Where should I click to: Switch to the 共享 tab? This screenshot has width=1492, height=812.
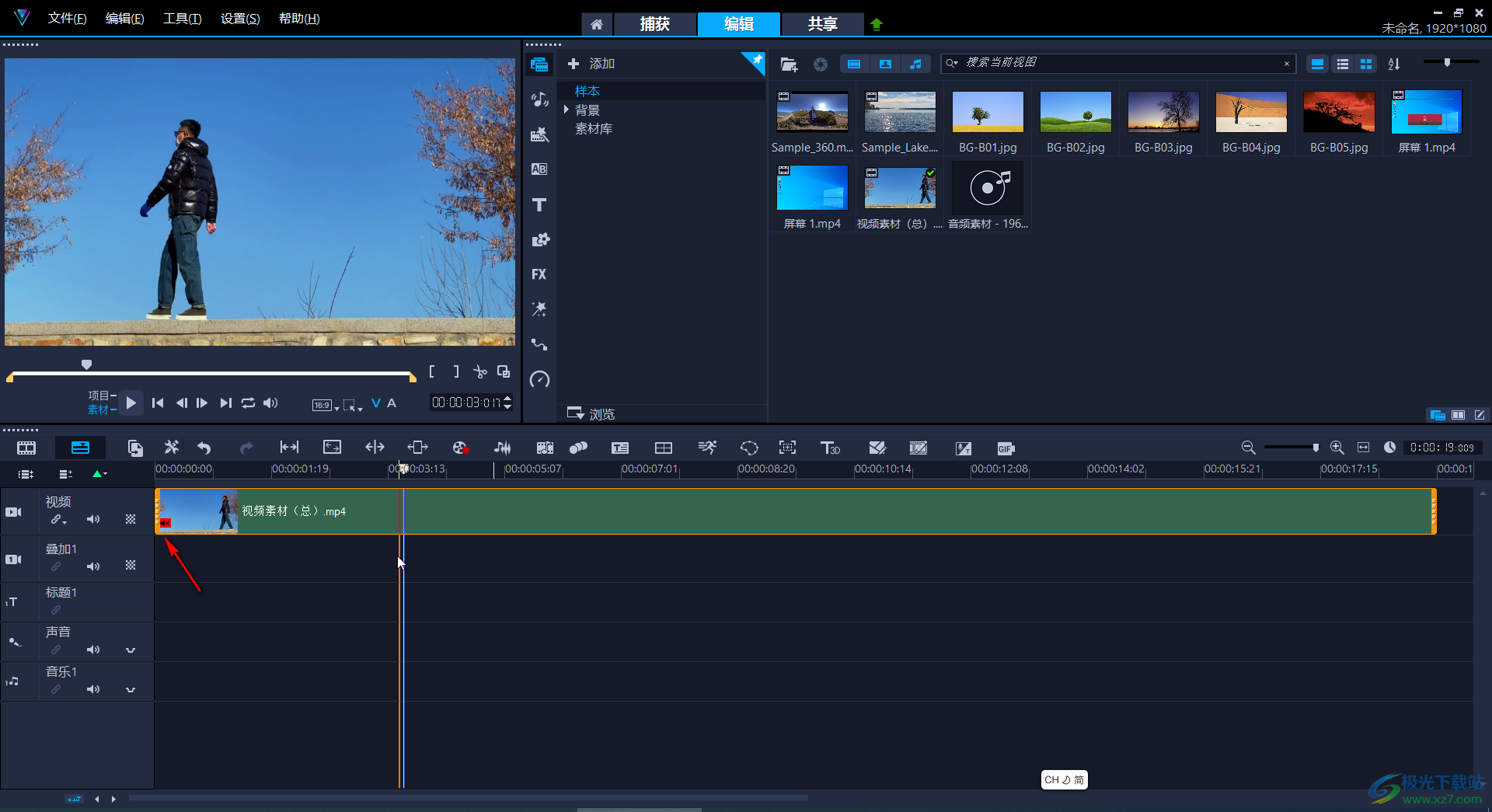(x=822, y=24)
